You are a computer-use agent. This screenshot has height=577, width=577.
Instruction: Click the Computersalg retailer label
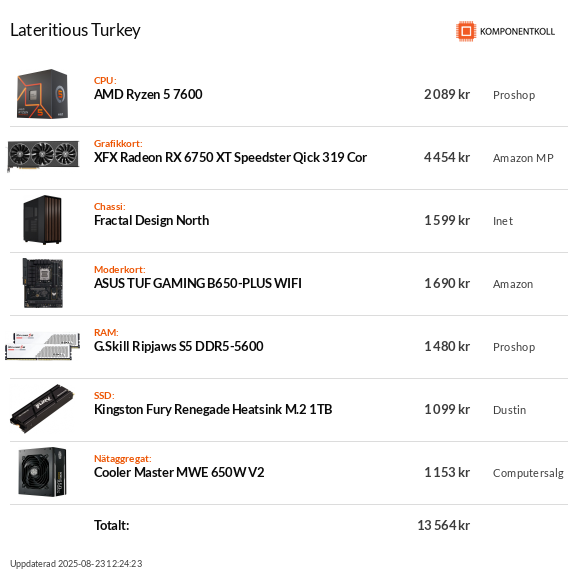coord(528,473)
